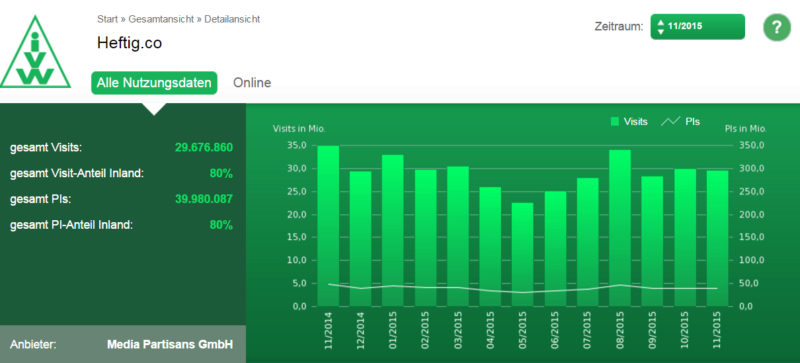Click the 08/2015 visits bar

click(619, 228)
